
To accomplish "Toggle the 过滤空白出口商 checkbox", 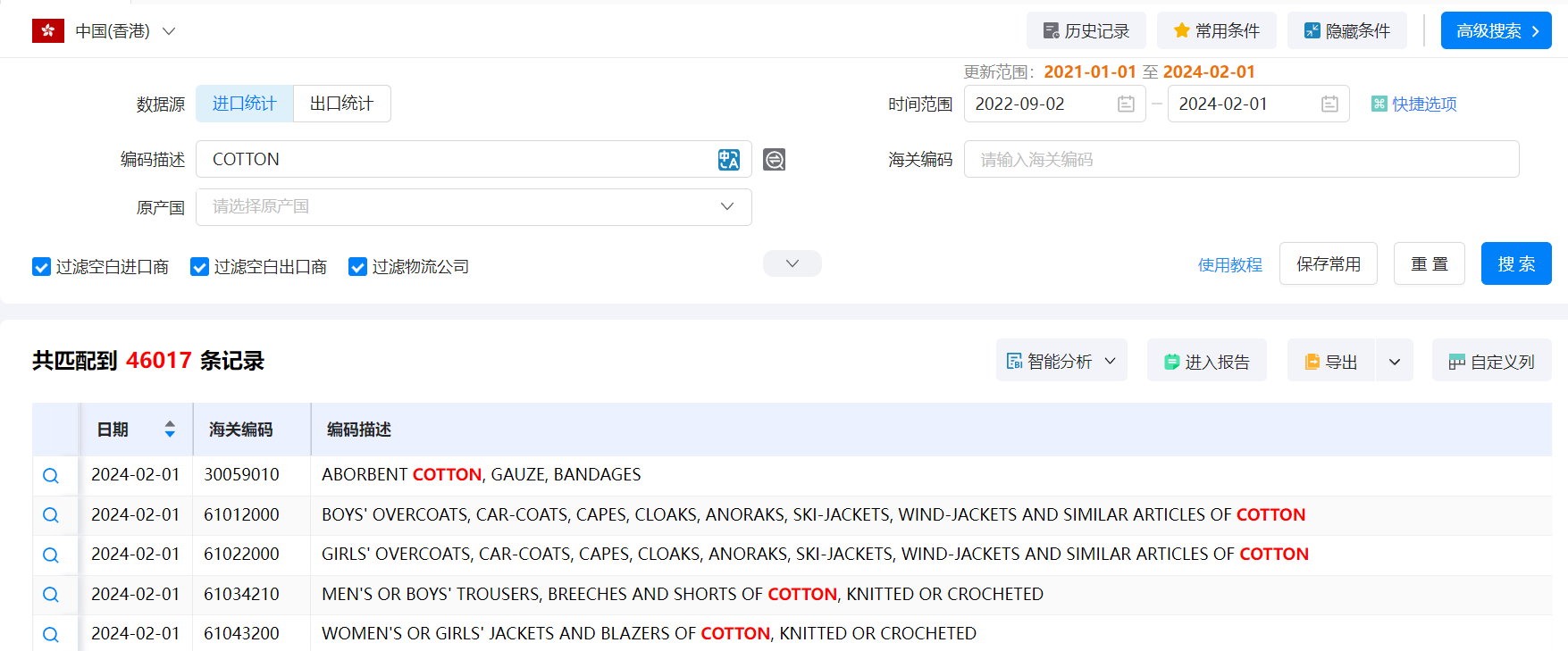I will 199,267.
